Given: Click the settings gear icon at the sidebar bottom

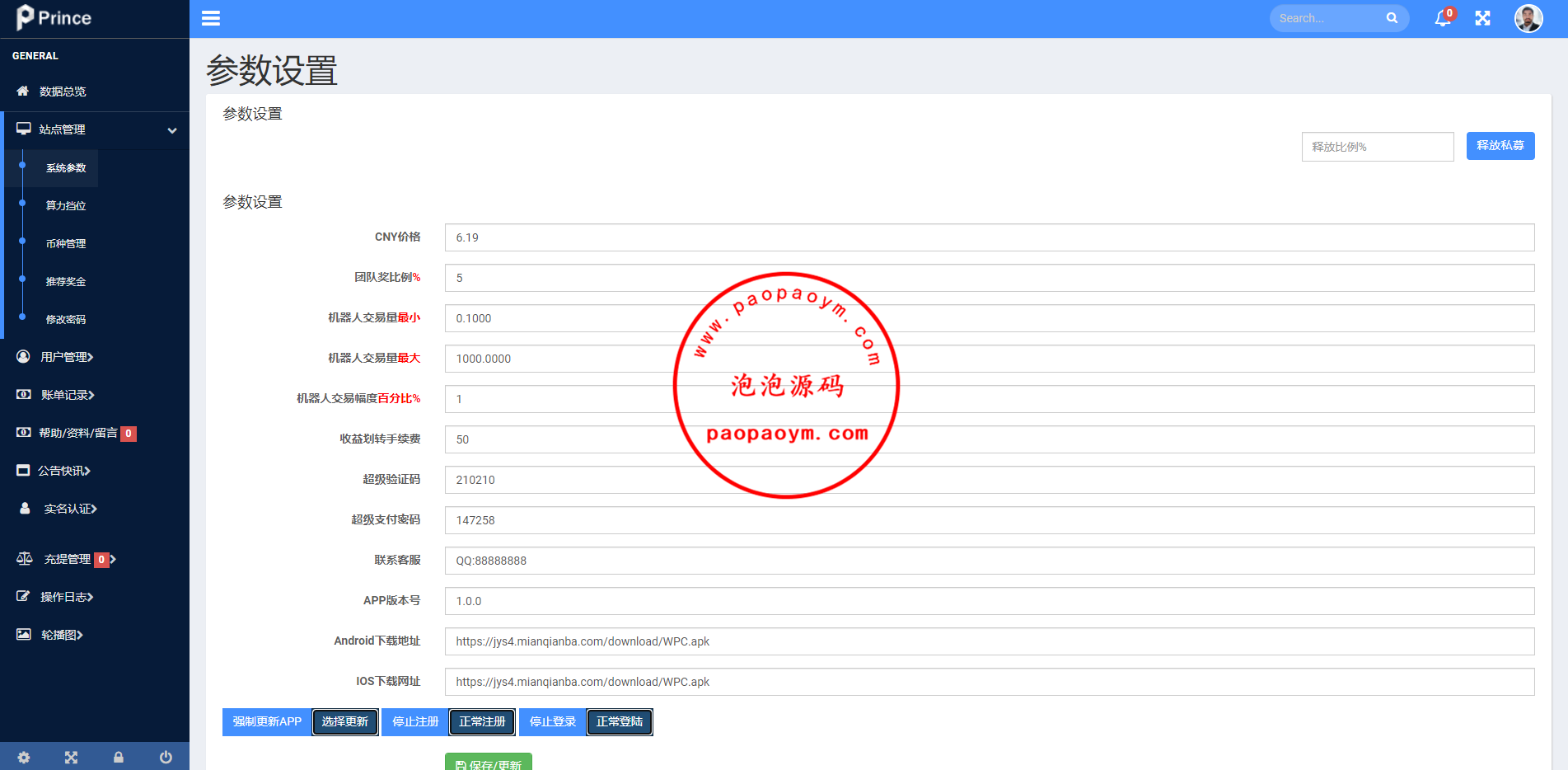Looking at the screenshot, I should [24, 757].
